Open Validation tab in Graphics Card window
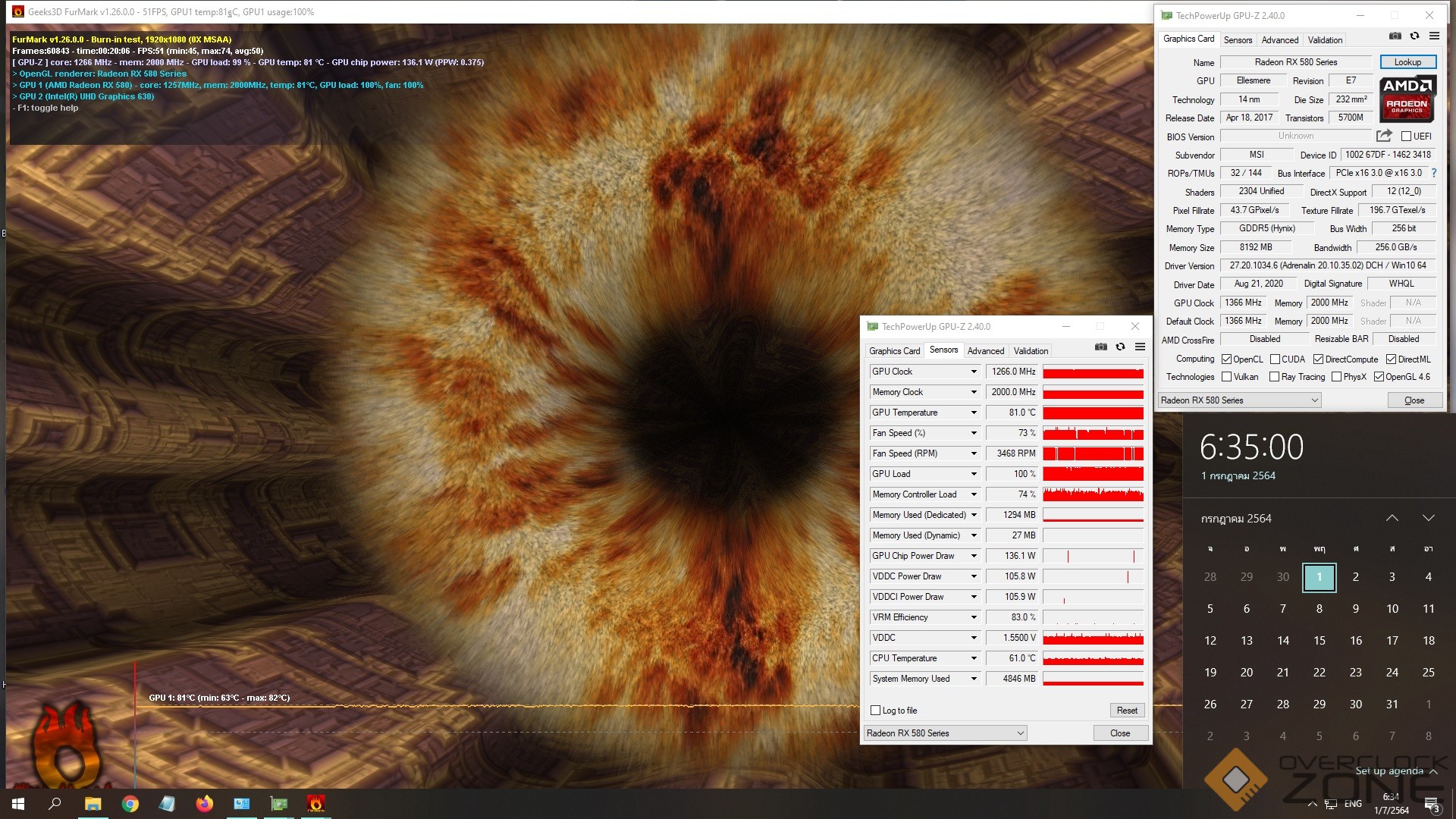Screen dimensions: 1456x819 pyautogui.click(x=1325, y=40)
